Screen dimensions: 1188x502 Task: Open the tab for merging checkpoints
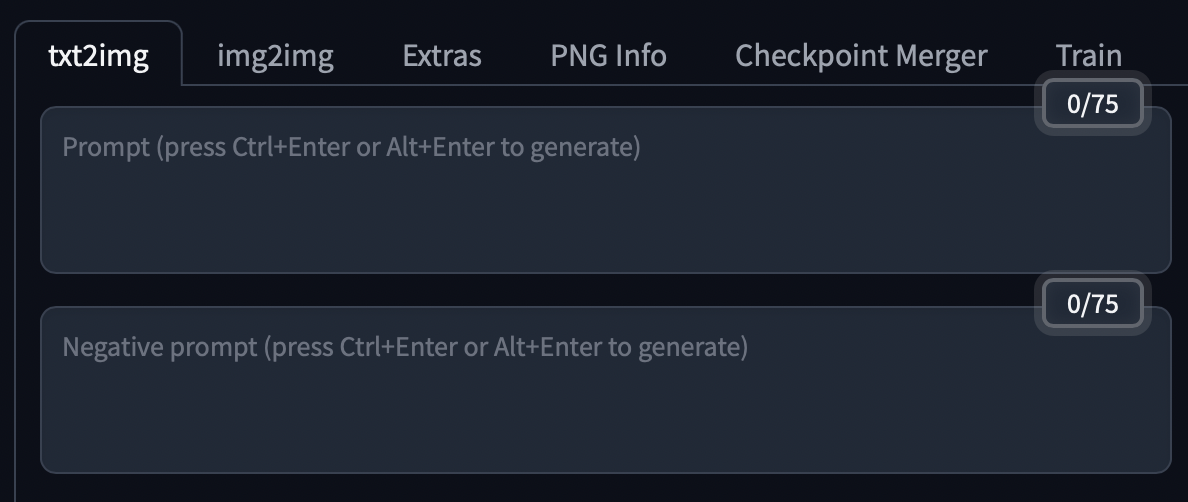click(861, 55)
